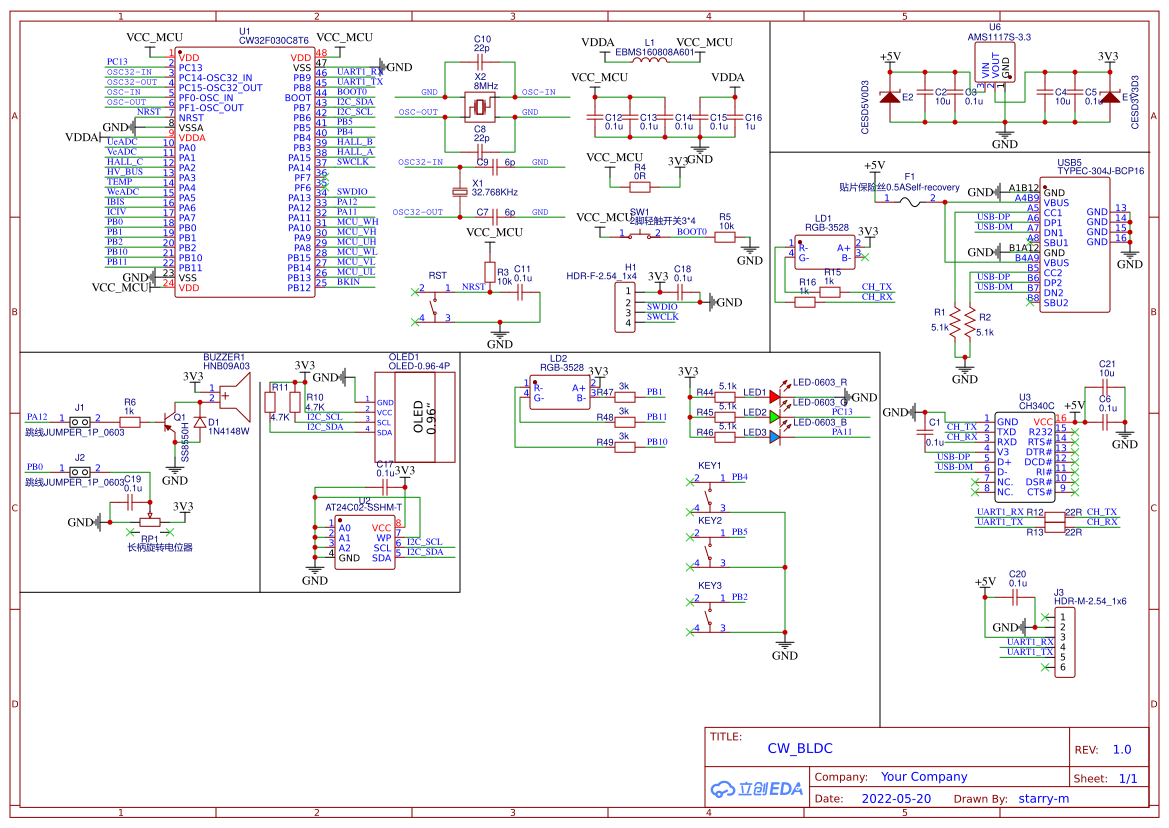Select the KEY1 push button switch
The height and width of the screenshot is (828, 1169).
pos(709,494)
